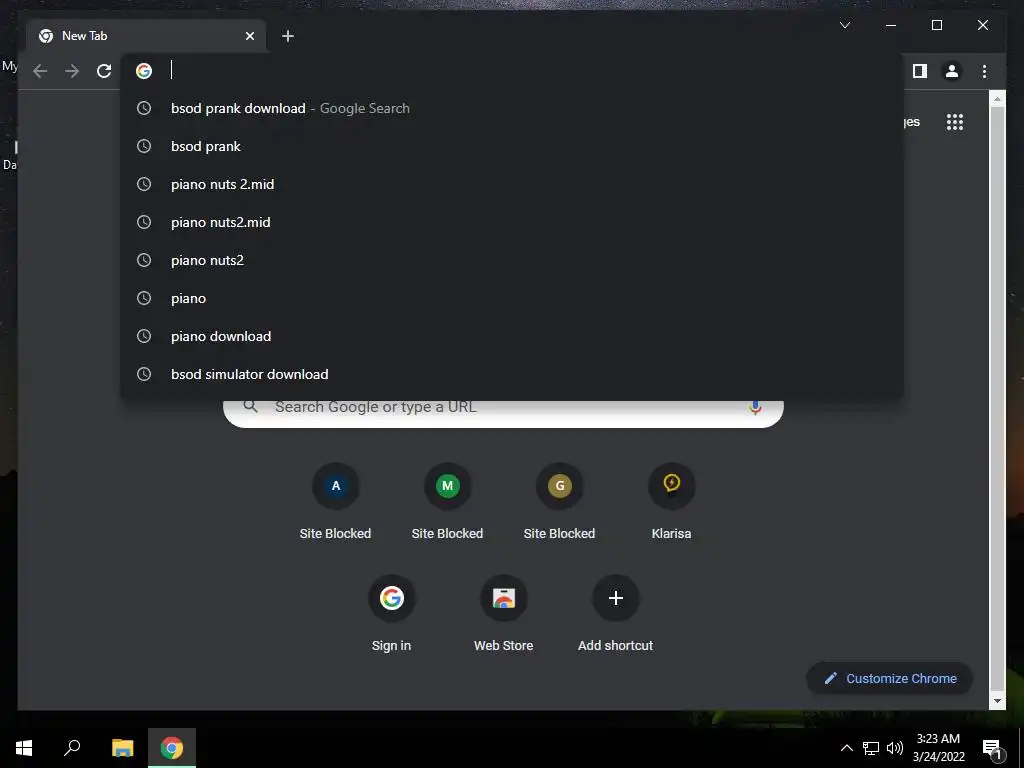This screenshot has height=768, width=1024.
Task: Open the tab search dropdown arrow
Action: point(845,25)
